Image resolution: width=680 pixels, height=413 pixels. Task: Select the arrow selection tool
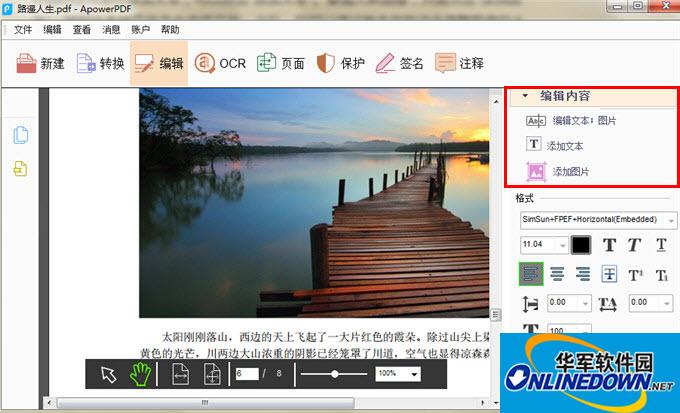pos(108,374)
